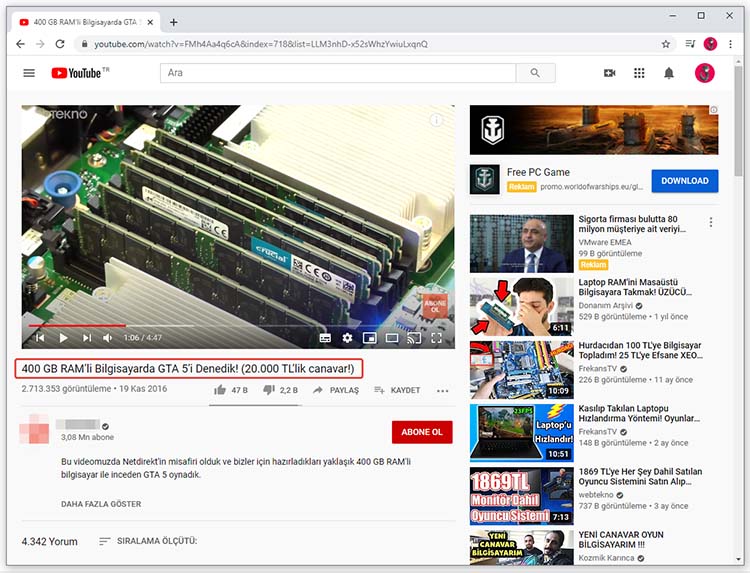Open the YouTube apps grid icon

[640, 73]
